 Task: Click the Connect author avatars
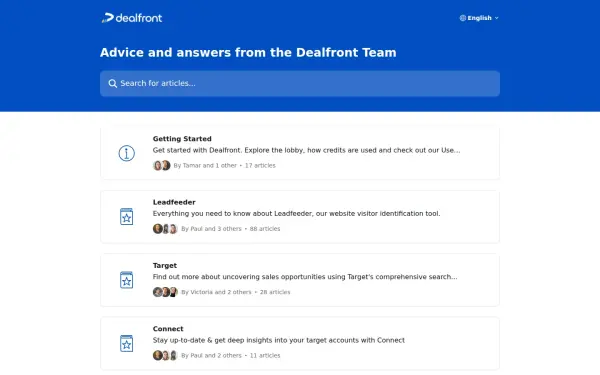point(165,355)
